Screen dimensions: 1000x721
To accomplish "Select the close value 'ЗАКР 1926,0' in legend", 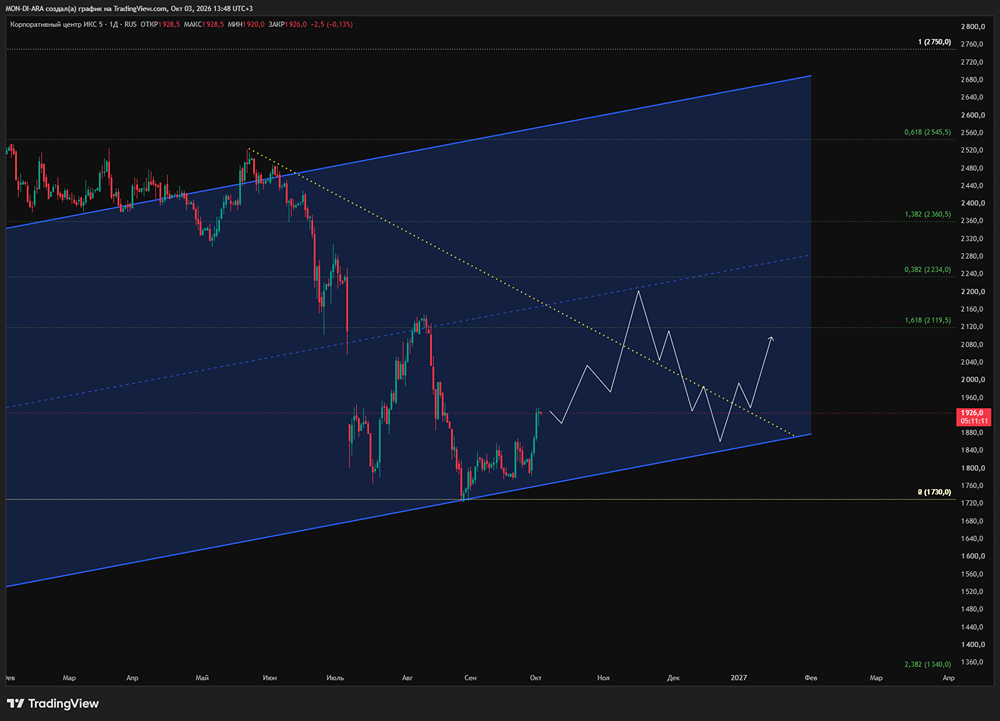I will point(288,24).
